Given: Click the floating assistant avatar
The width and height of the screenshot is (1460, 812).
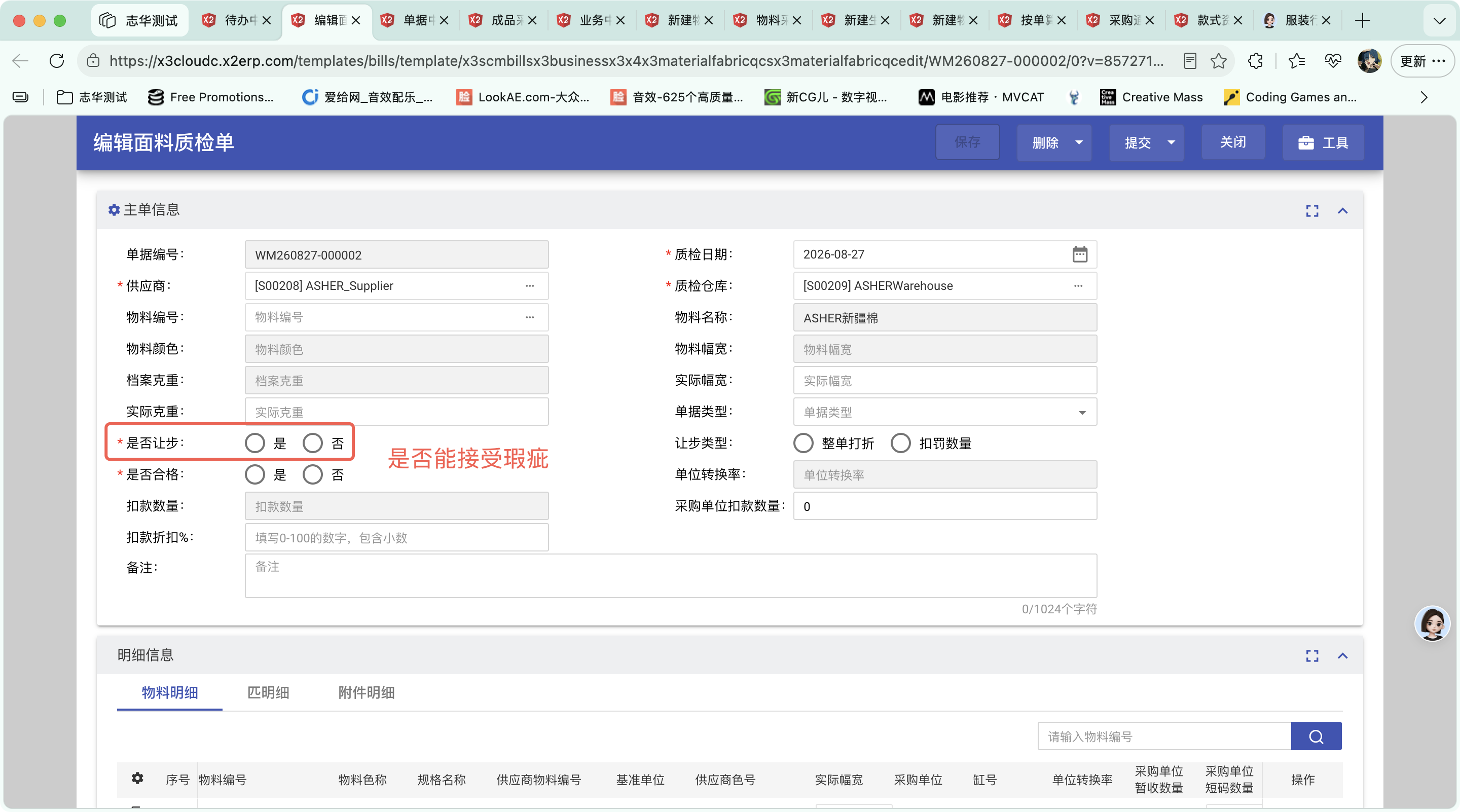Looking at the screenshot, I should coord(1432,623).
